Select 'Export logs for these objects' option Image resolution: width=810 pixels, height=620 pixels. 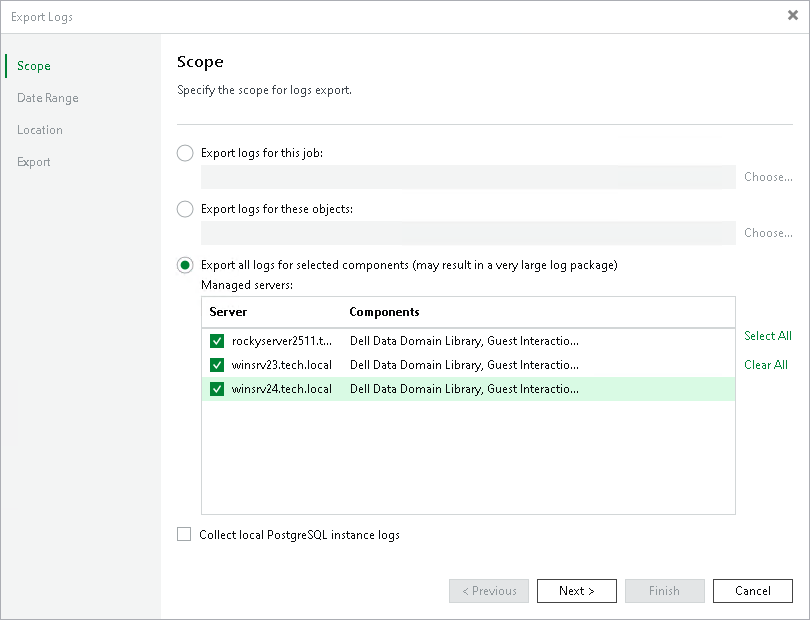[x=185, y=209]
